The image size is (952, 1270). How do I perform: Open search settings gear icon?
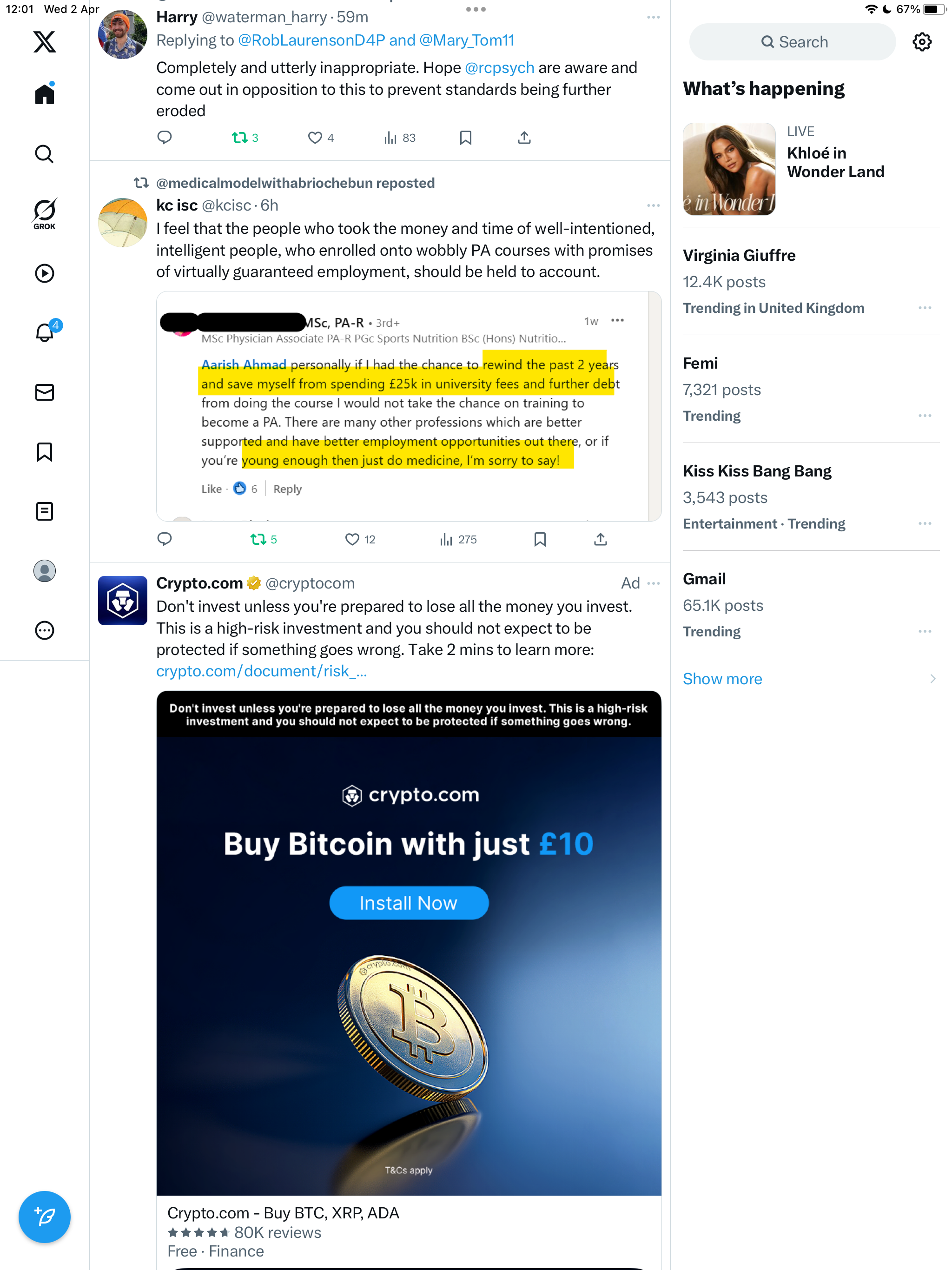pyautogui.click(x=922, y=42)
